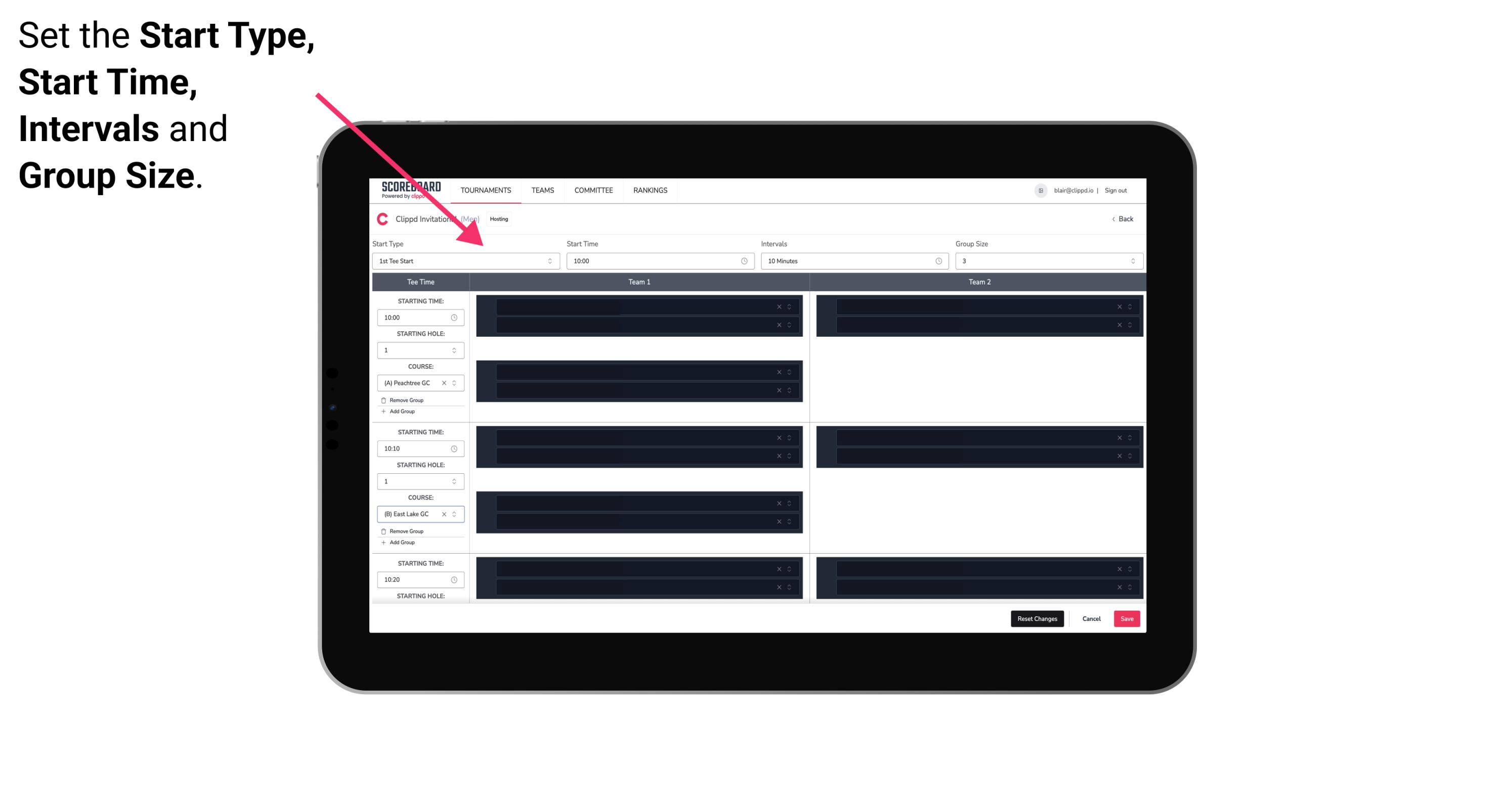
Task: Select the RANKINGS tab
Action: coord(651,190)
